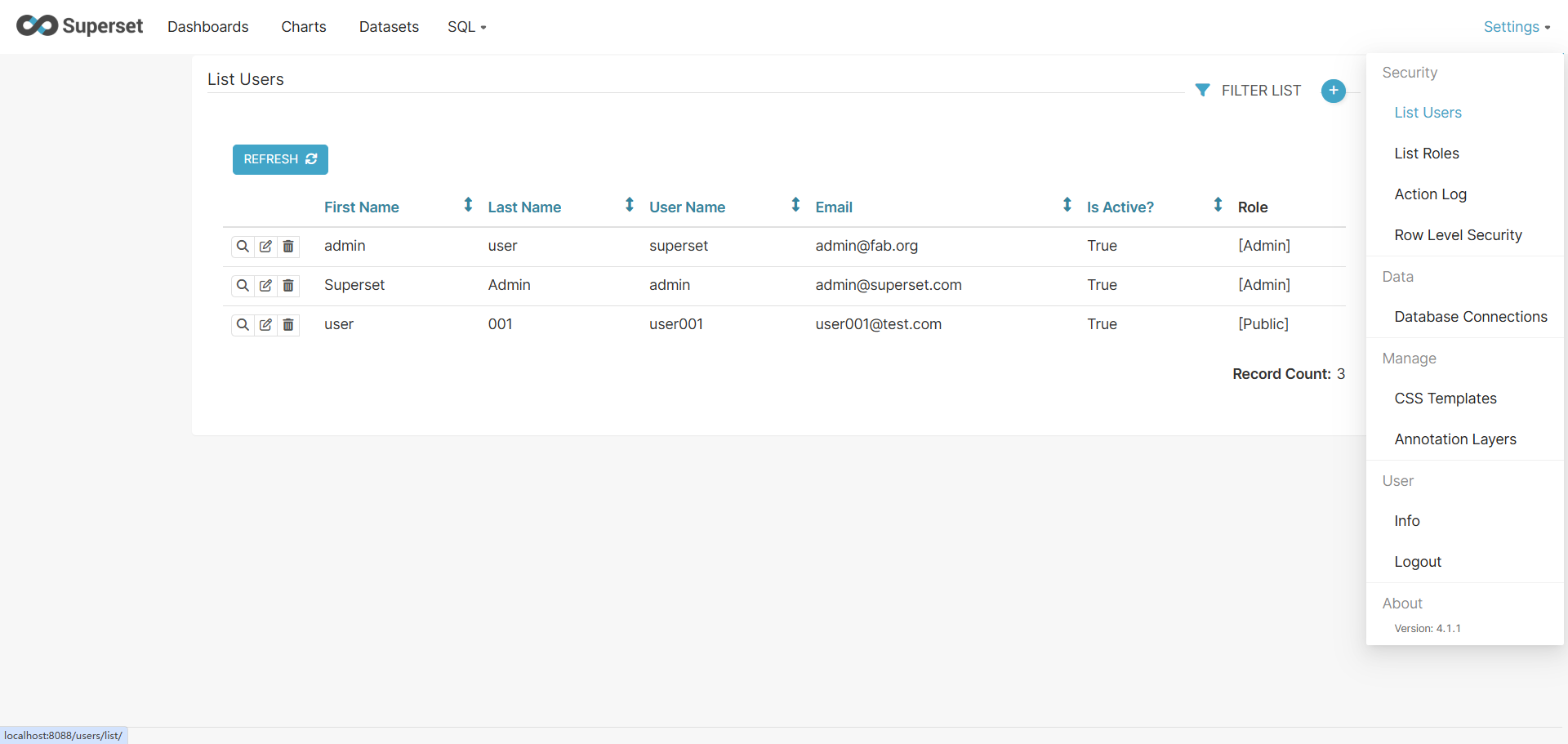Click Email column header
Image resolution: width=1568 pixels, height=744 pixels.
tap(834, 207)
